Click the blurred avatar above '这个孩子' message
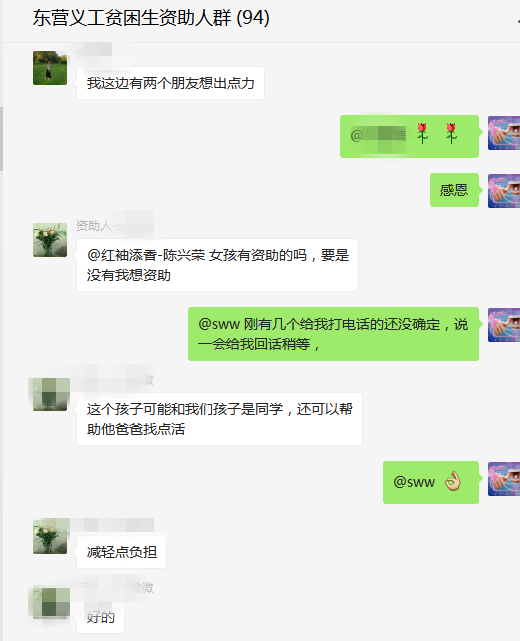 [50, 394]
